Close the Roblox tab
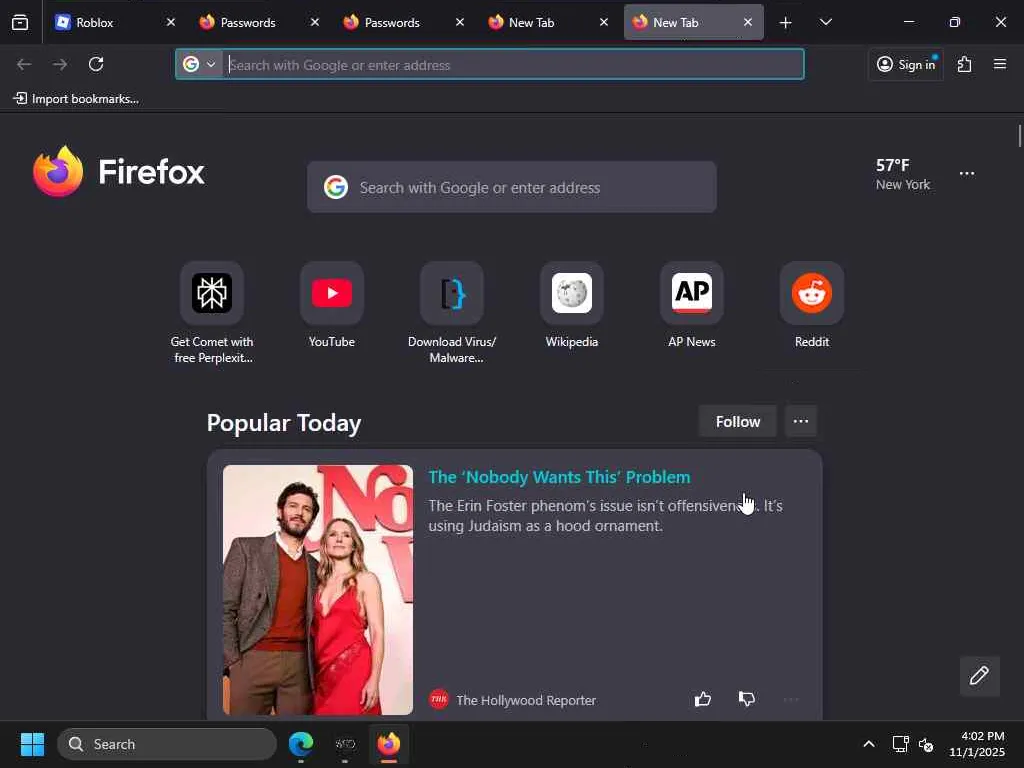Screen dimensions: 1024x768 click(170, 22)
